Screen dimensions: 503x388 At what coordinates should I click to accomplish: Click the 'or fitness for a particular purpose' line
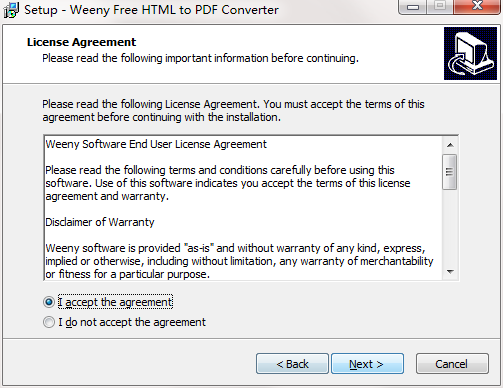coord(128,274)
